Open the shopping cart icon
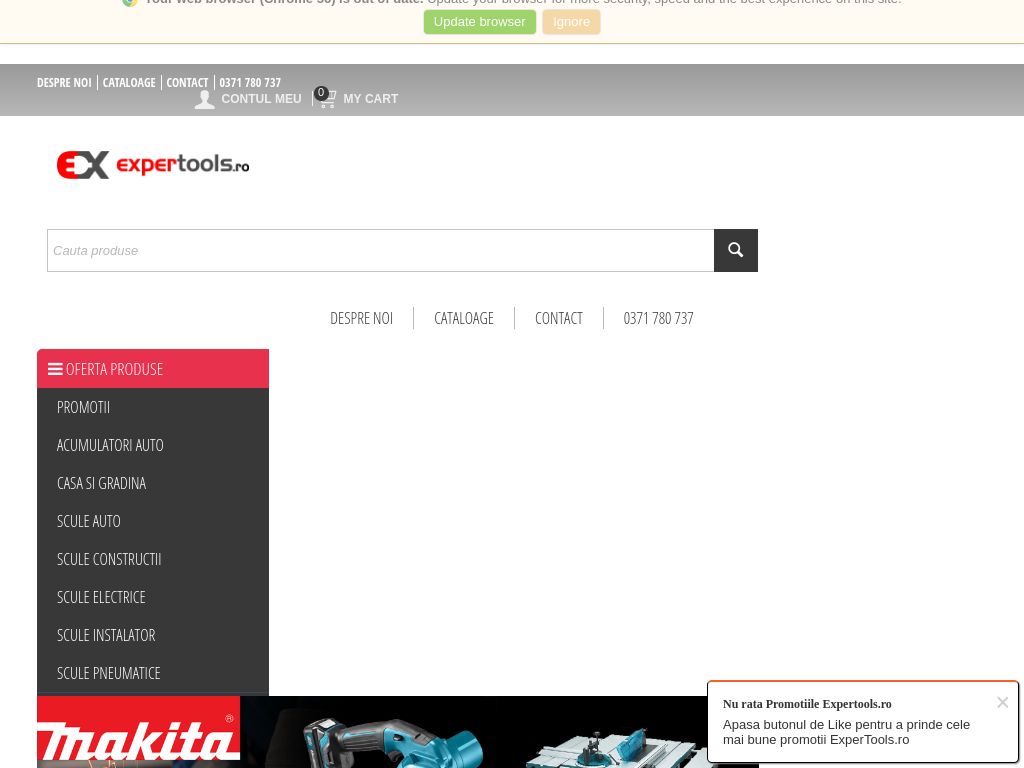Image resolution: width=1024 pixels, height=768 pixels. [327, 99]
